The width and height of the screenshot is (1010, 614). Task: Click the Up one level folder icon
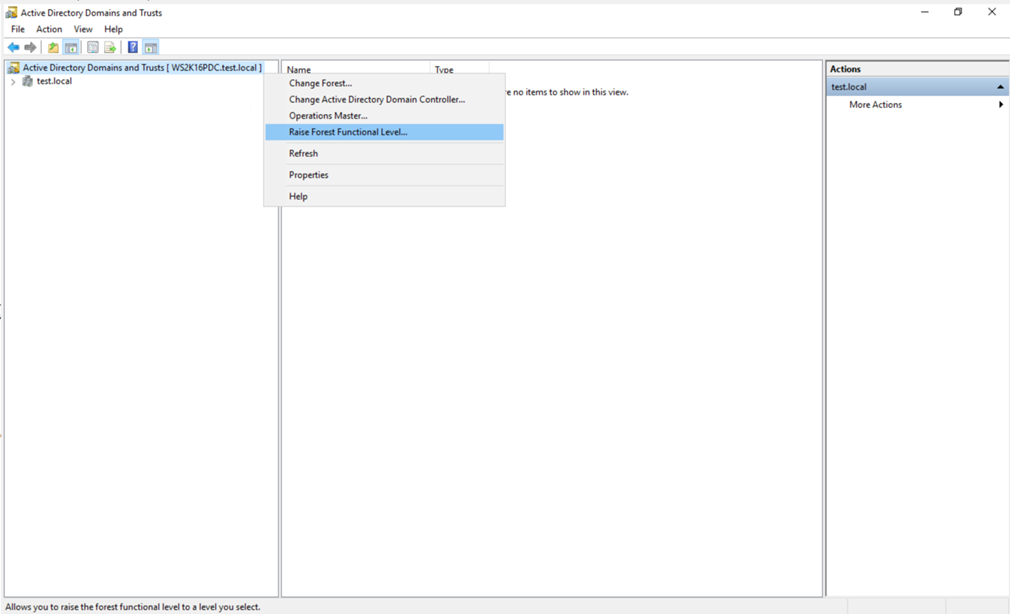[x=53, y=47]
